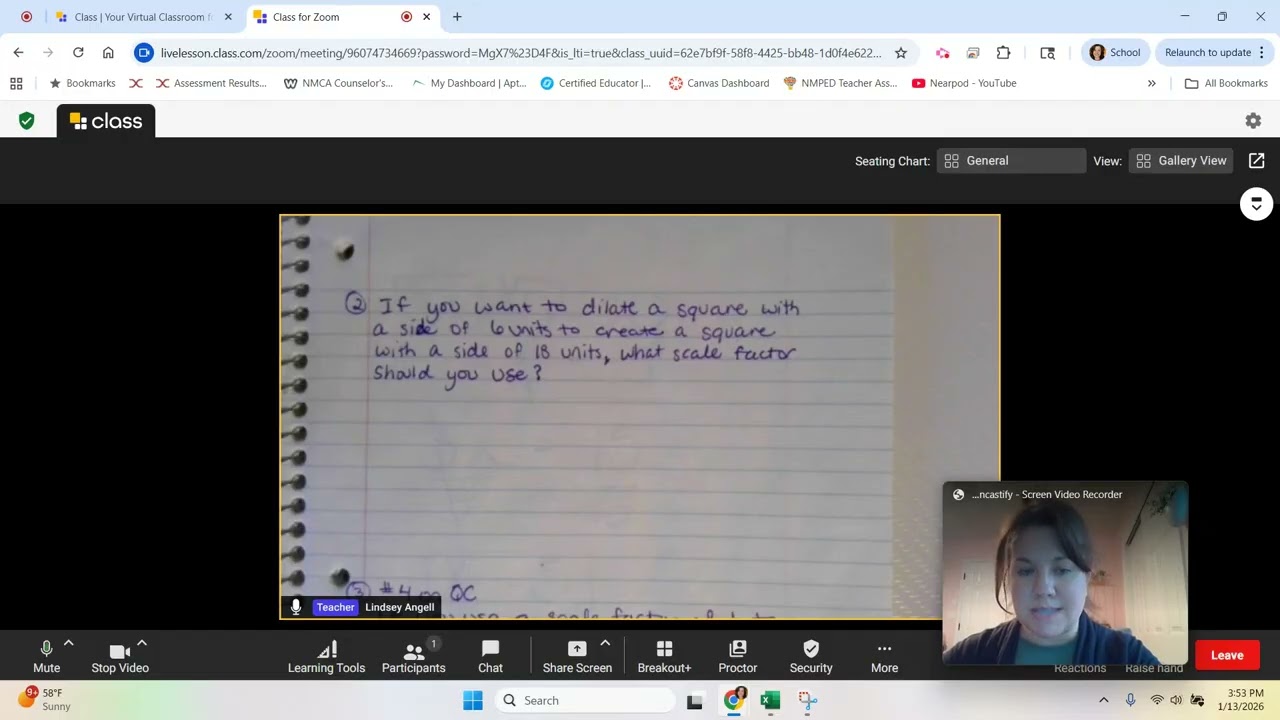Viewport: 1280px width, 720px height.
Task: Open the apps grid in the bookmarks bar
Action: 16,83
